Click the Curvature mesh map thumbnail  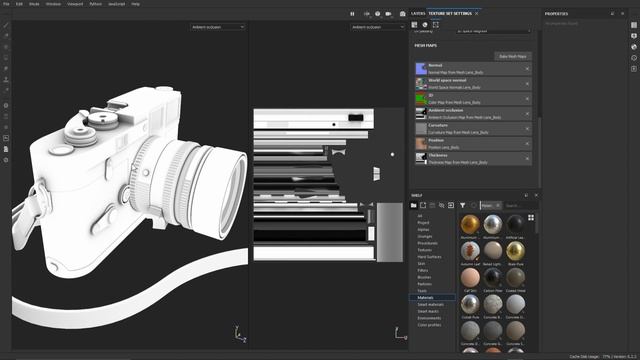pyautogui.click(x=421, y=129)
